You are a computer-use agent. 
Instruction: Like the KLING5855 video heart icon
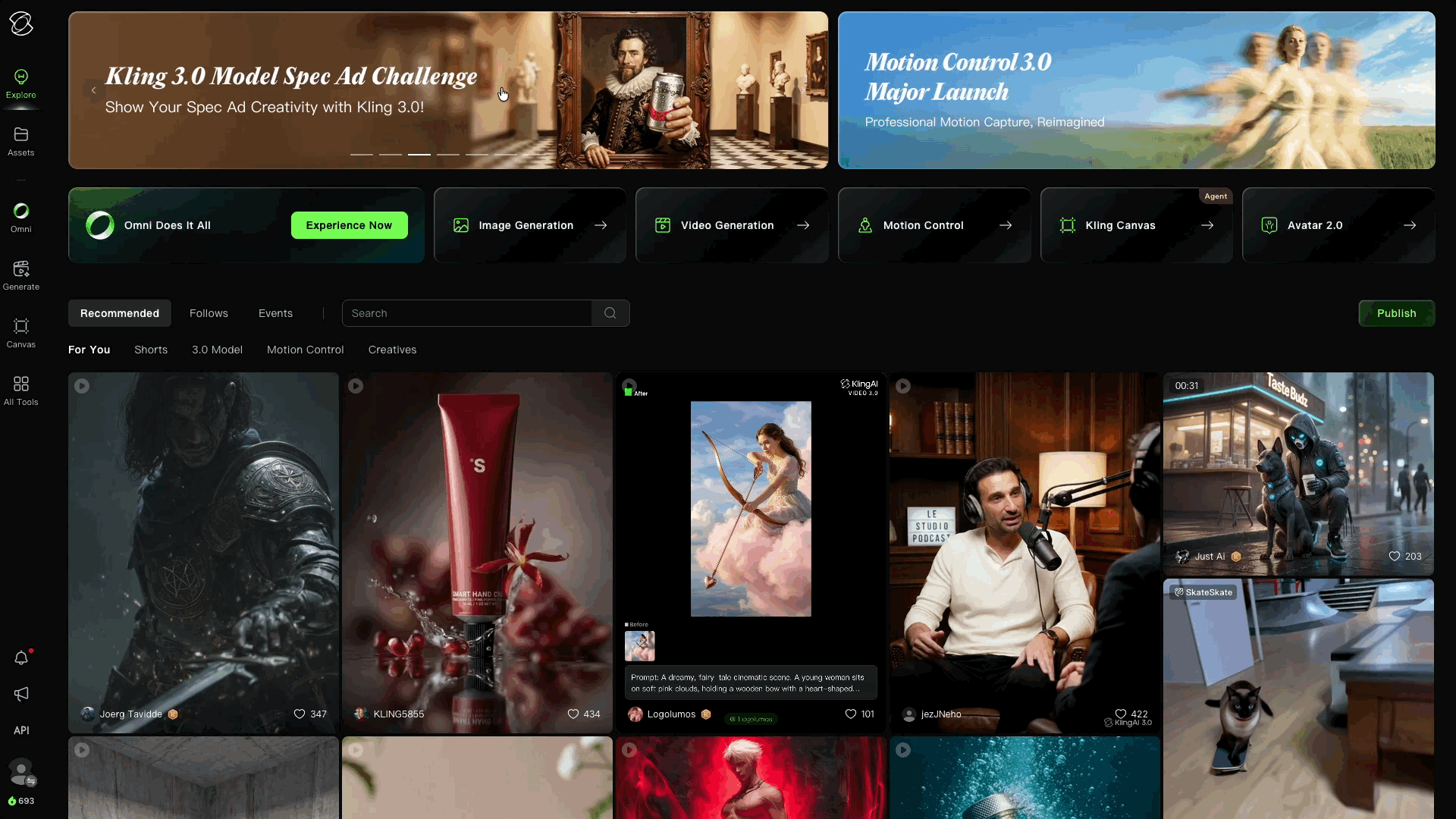coord(573,714)
